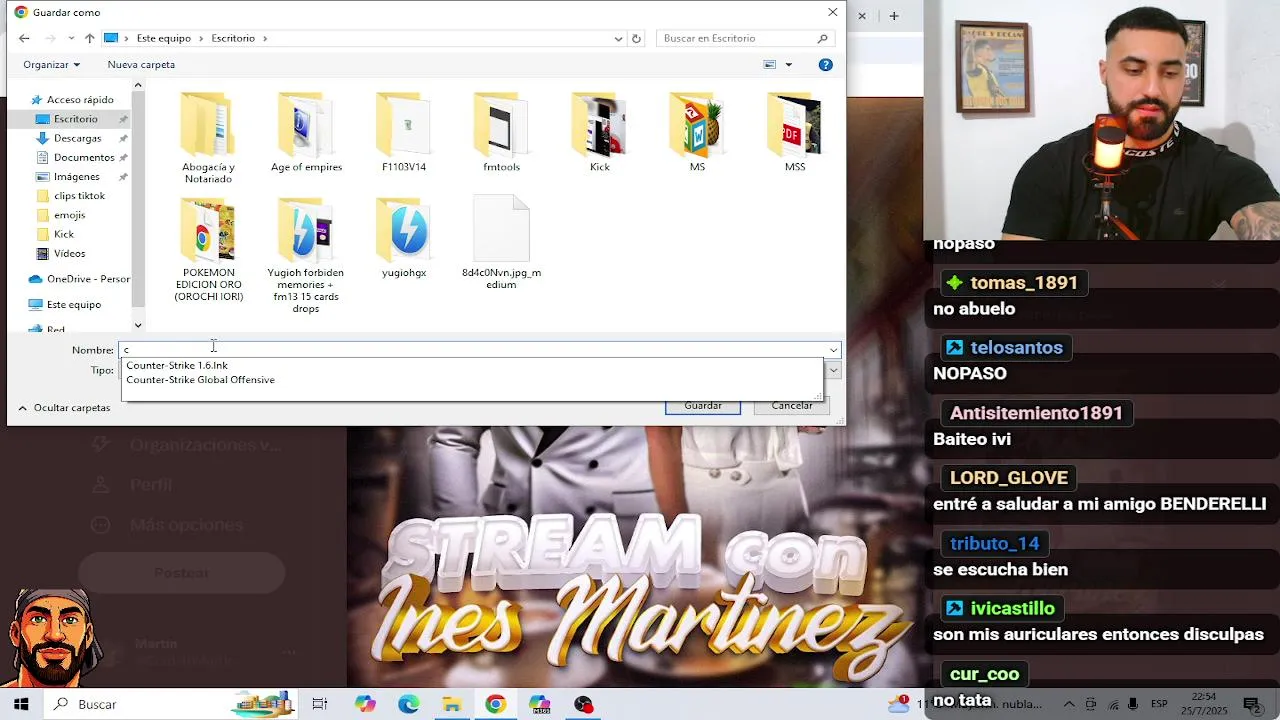Screen dimensions: 1280x720
Task: Go up one folder level
Action: 89,38
